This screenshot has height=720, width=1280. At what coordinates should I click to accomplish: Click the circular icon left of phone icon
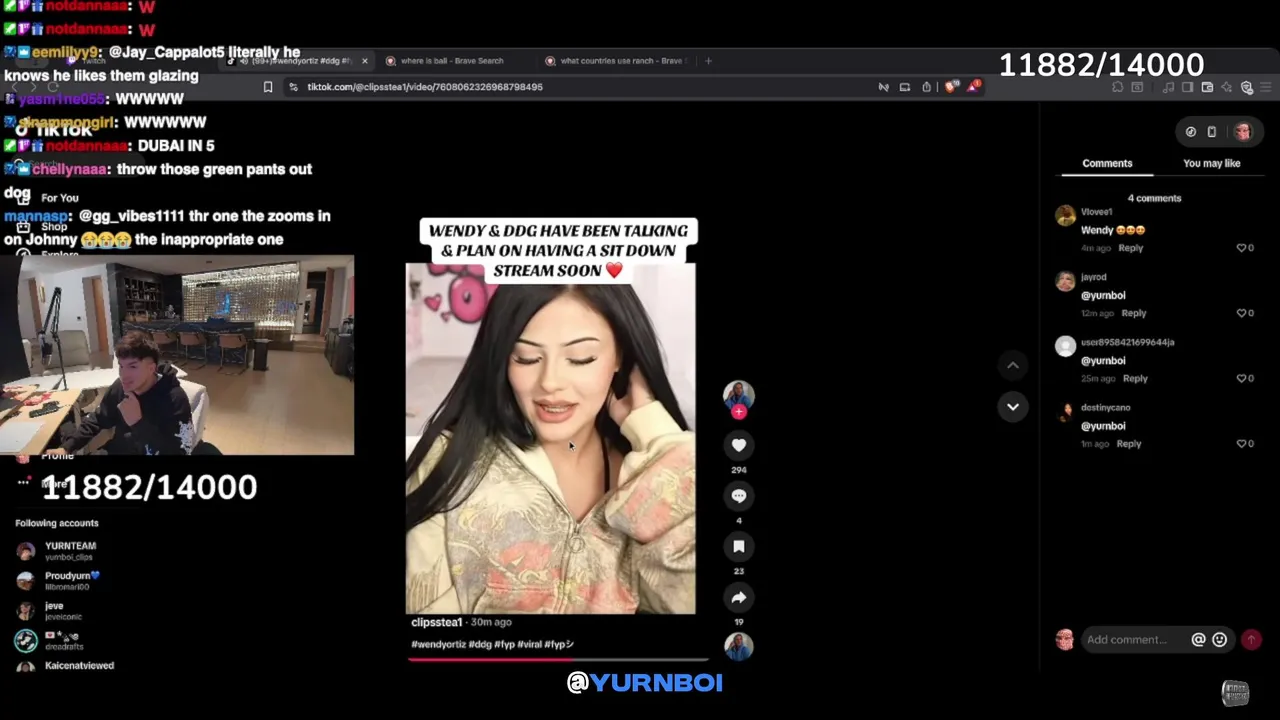[x=1190, y=131]
